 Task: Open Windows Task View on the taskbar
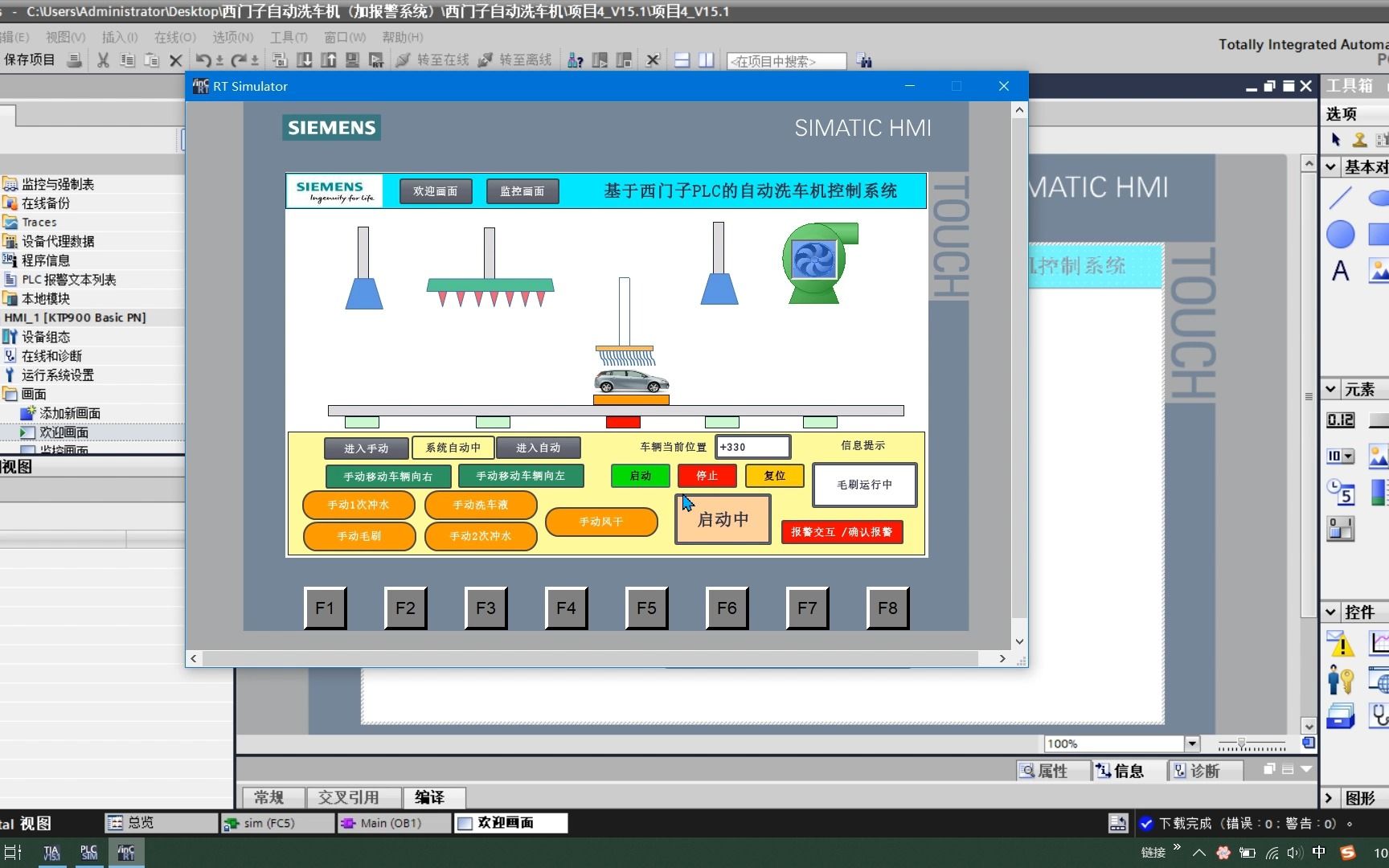14,853
